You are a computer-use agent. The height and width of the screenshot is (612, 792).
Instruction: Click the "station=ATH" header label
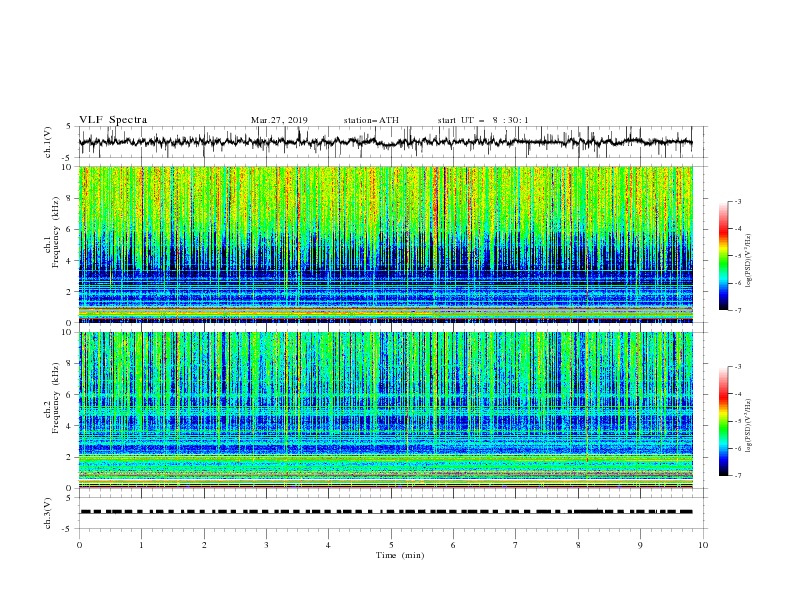pyautogui.click(x=371, y=120)
